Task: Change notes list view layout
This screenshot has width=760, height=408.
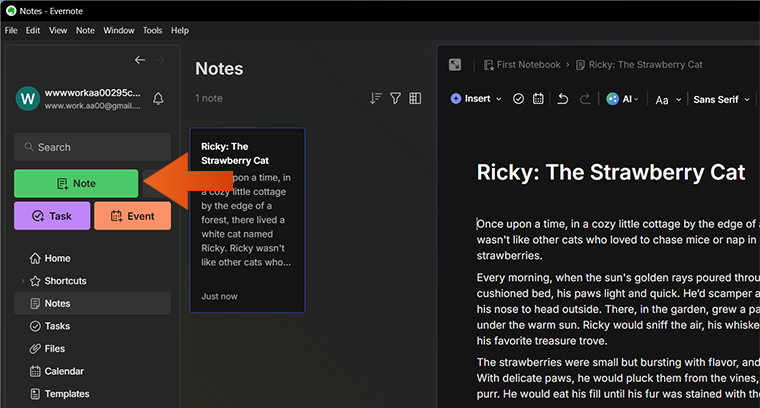Action: tap(415, 98)
